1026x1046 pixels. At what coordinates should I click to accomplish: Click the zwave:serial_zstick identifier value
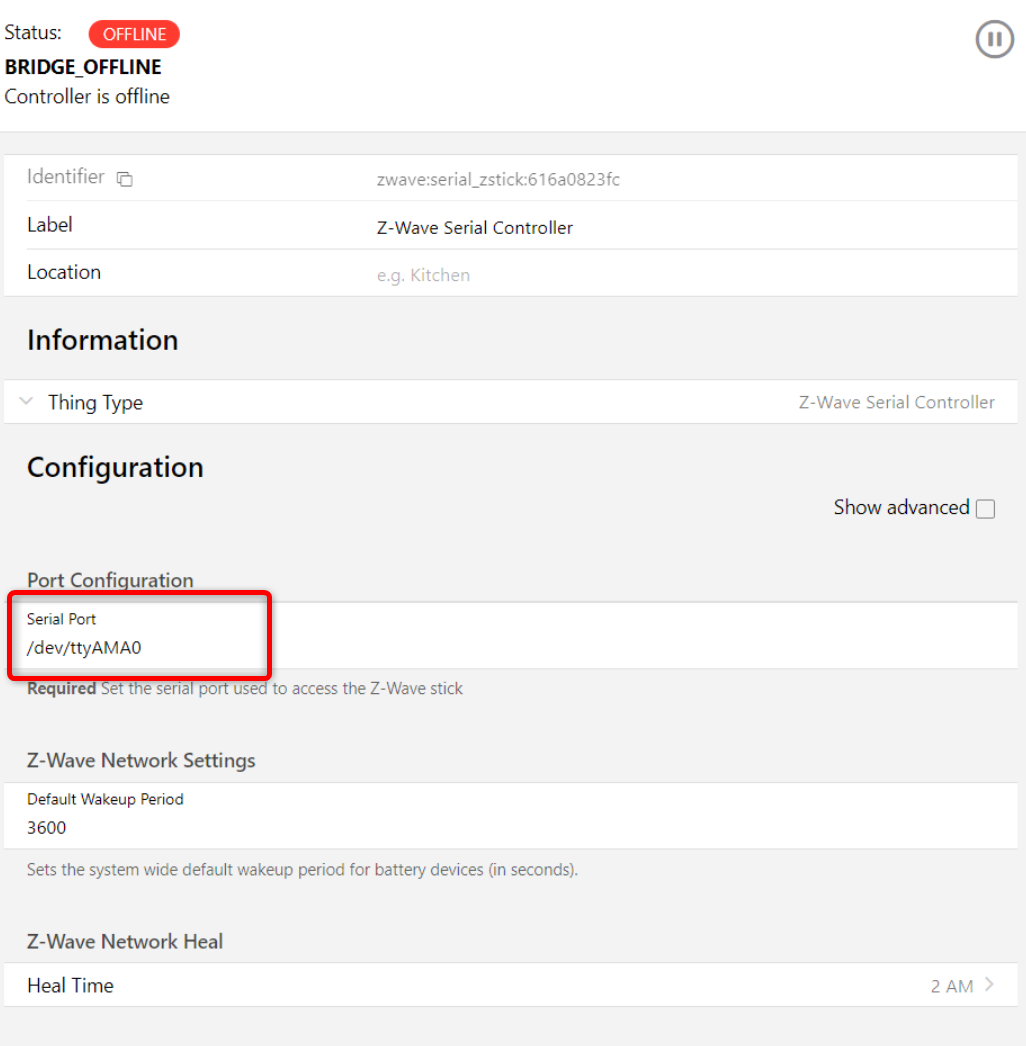tap(498, 180)
